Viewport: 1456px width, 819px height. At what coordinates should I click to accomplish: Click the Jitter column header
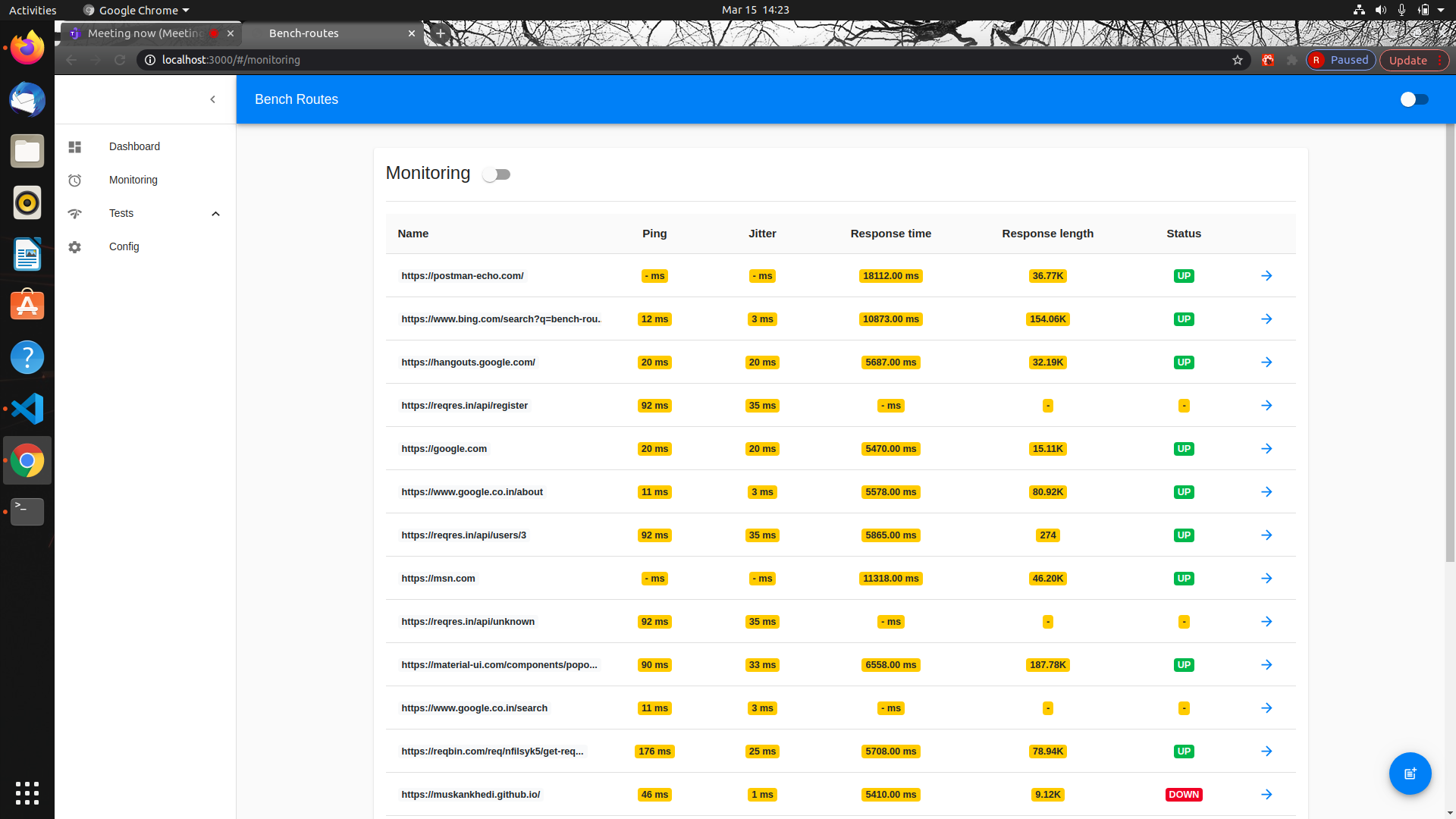point(762,234)
